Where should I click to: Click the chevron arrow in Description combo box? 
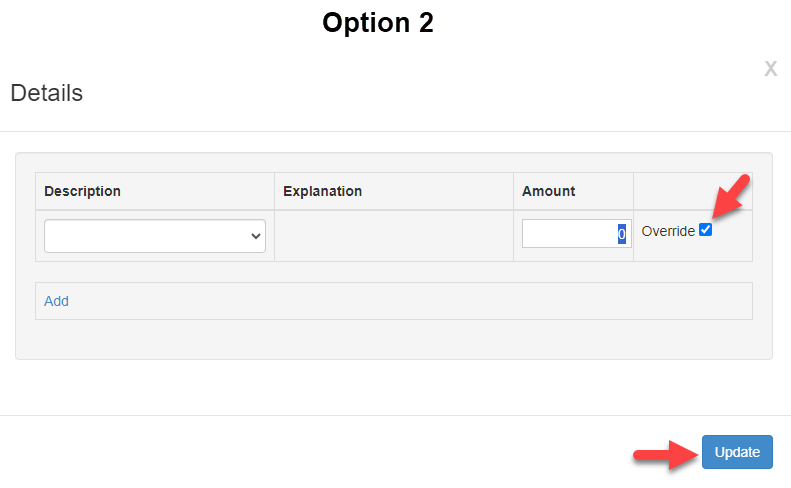[x=256, y=236]
